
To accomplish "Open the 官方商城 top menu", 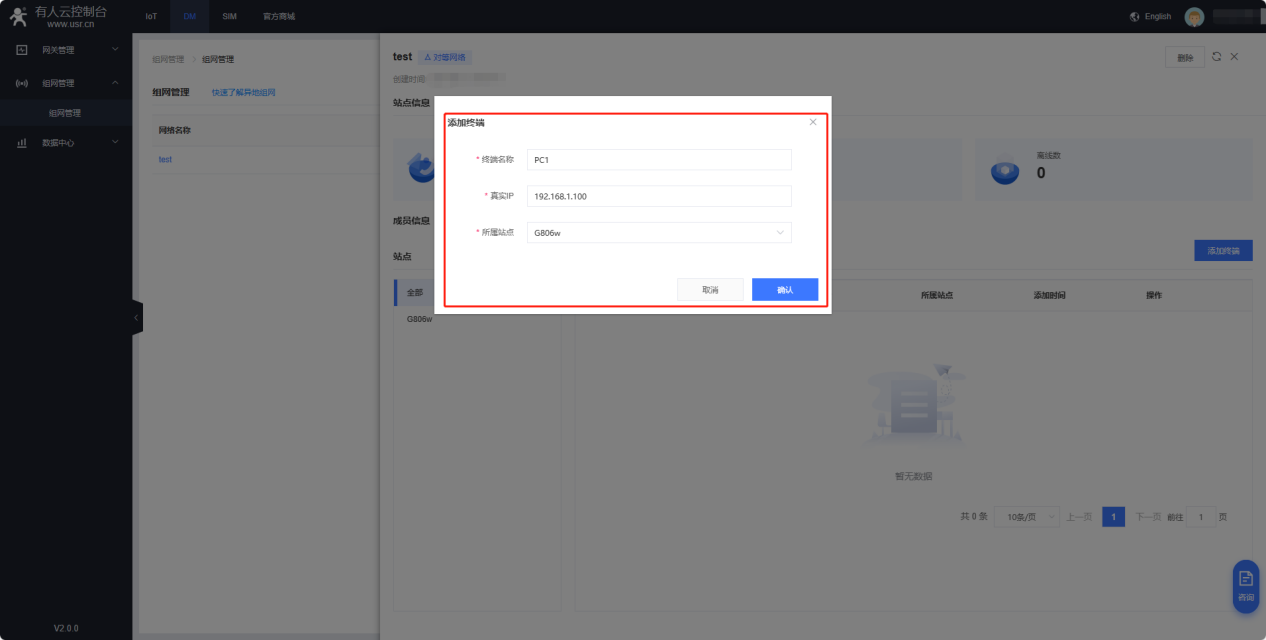I will coord(279,17).
